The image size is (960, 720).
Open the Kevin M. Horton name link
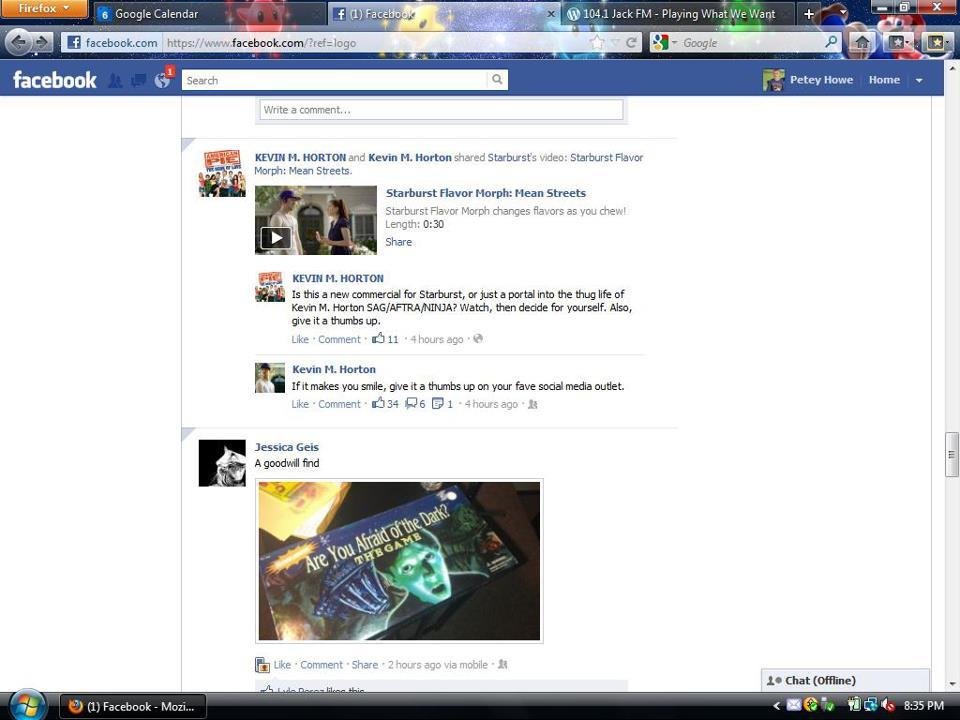point(334,369)
